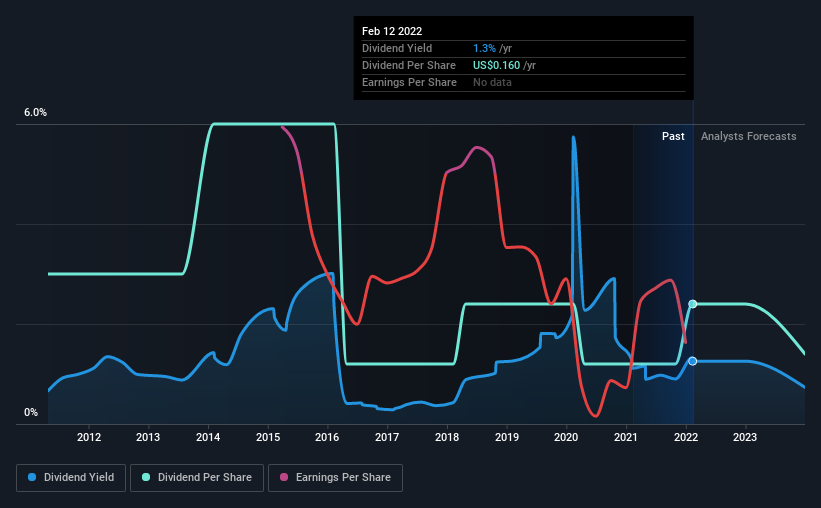Click the 2018 x-axis label
821x508 pixels.
click(x=447, y=437)
